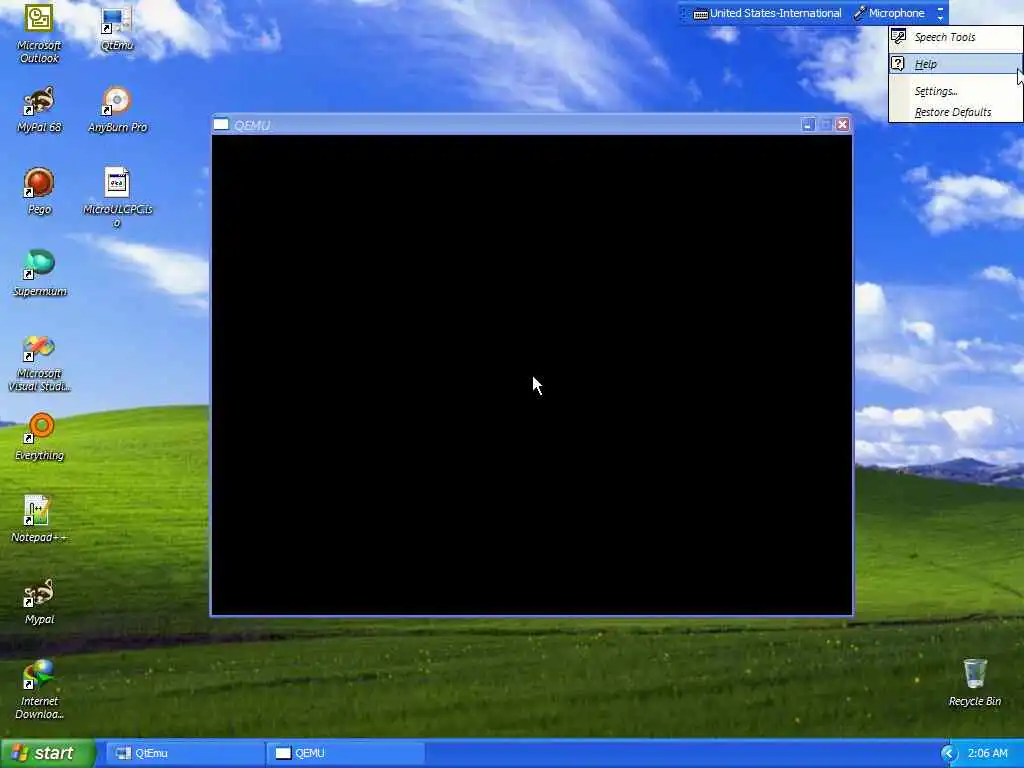Click the Supermium desktop shortcut
Image resolution: width=1024 pixels, height=768 pixels.
click(x=40, y=273)
